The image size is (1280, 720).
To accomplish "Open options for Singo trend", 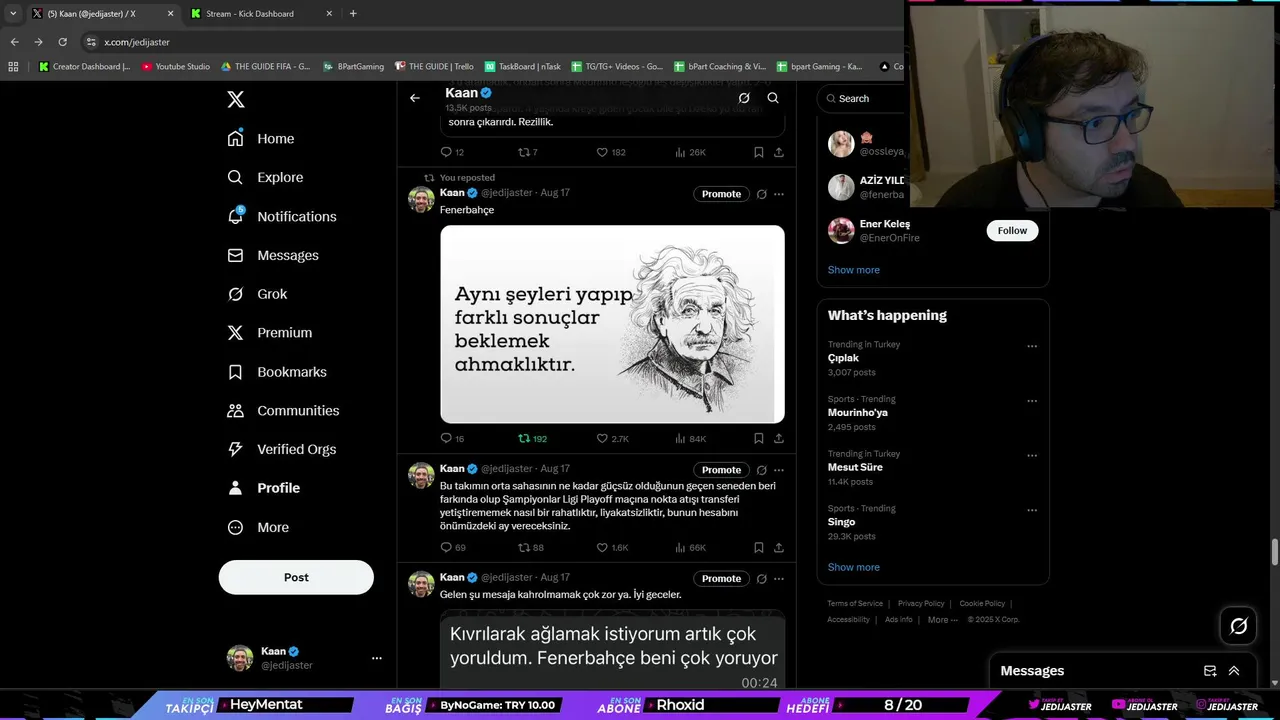I will point(1032,511).
